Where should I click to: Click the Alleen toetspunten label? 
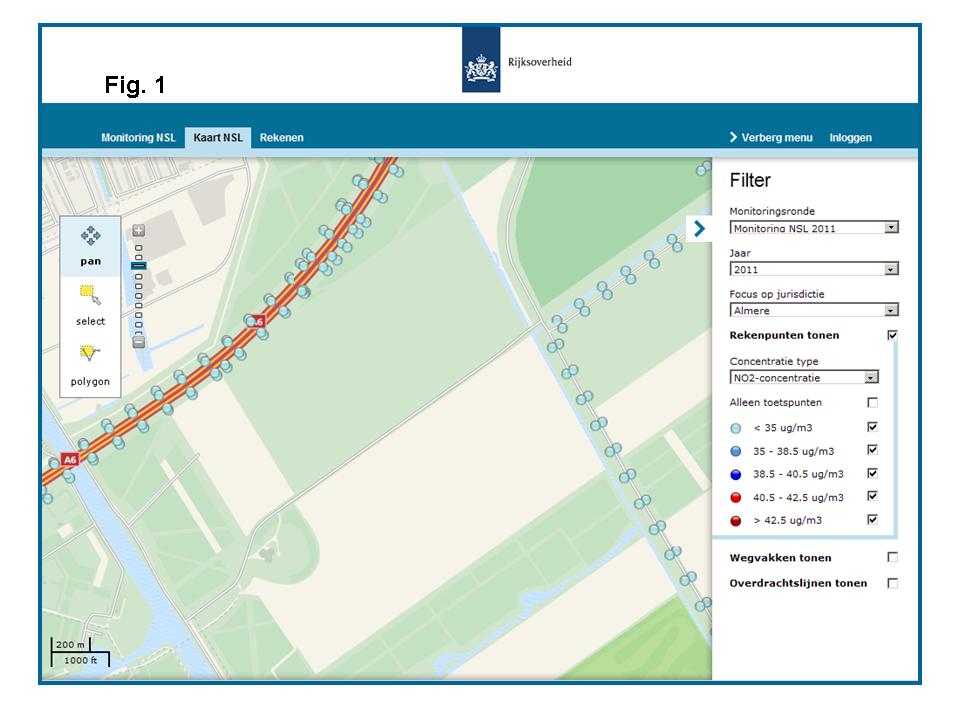(776, 402)
